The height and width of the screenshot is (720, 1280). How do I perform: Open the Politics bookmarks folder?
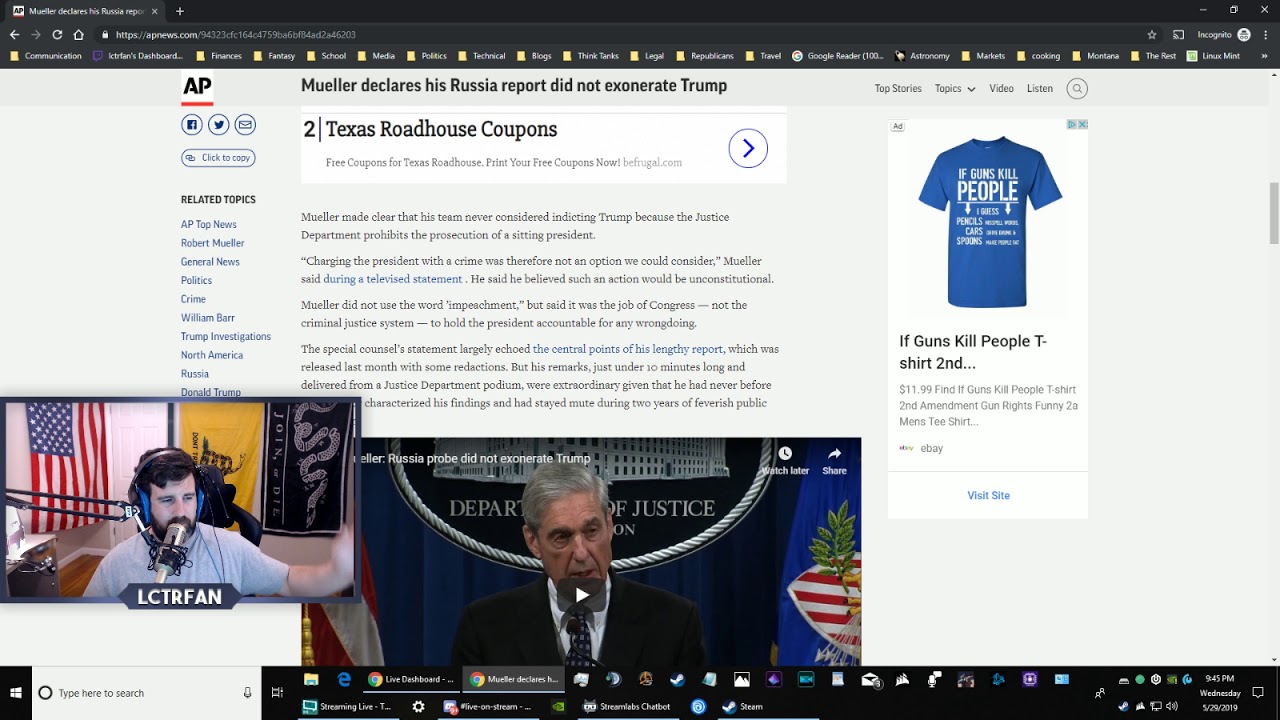coord(427,56)
